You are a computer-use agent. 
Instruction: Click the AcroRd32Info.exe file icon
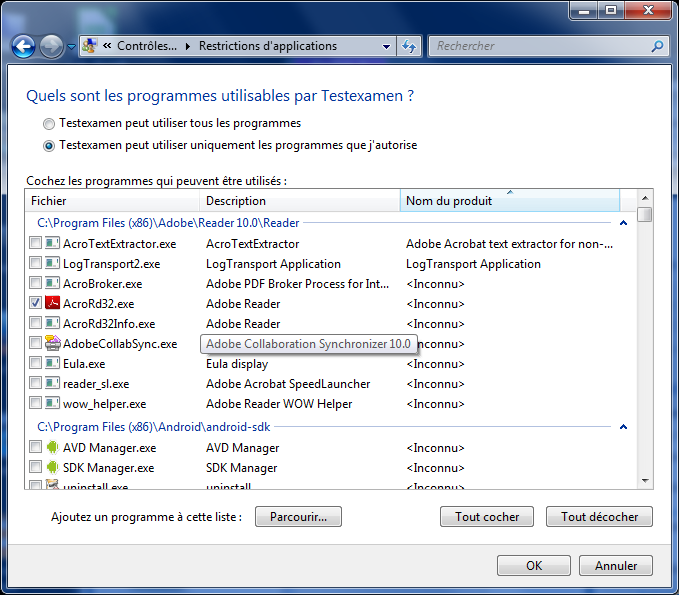pos(52,323)
